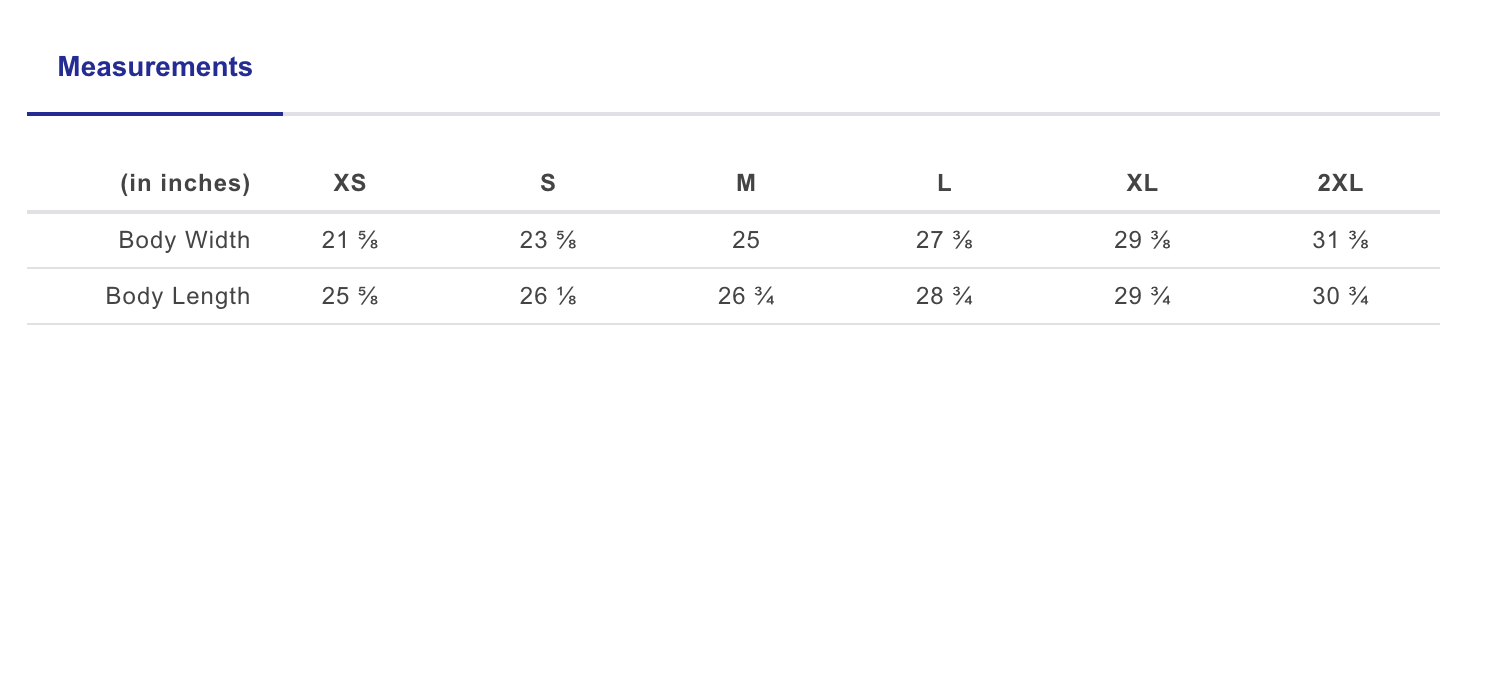This screenshot has height=690, width=1490.
Task: Select the XL size column header
Action: tap(1142, 184)
